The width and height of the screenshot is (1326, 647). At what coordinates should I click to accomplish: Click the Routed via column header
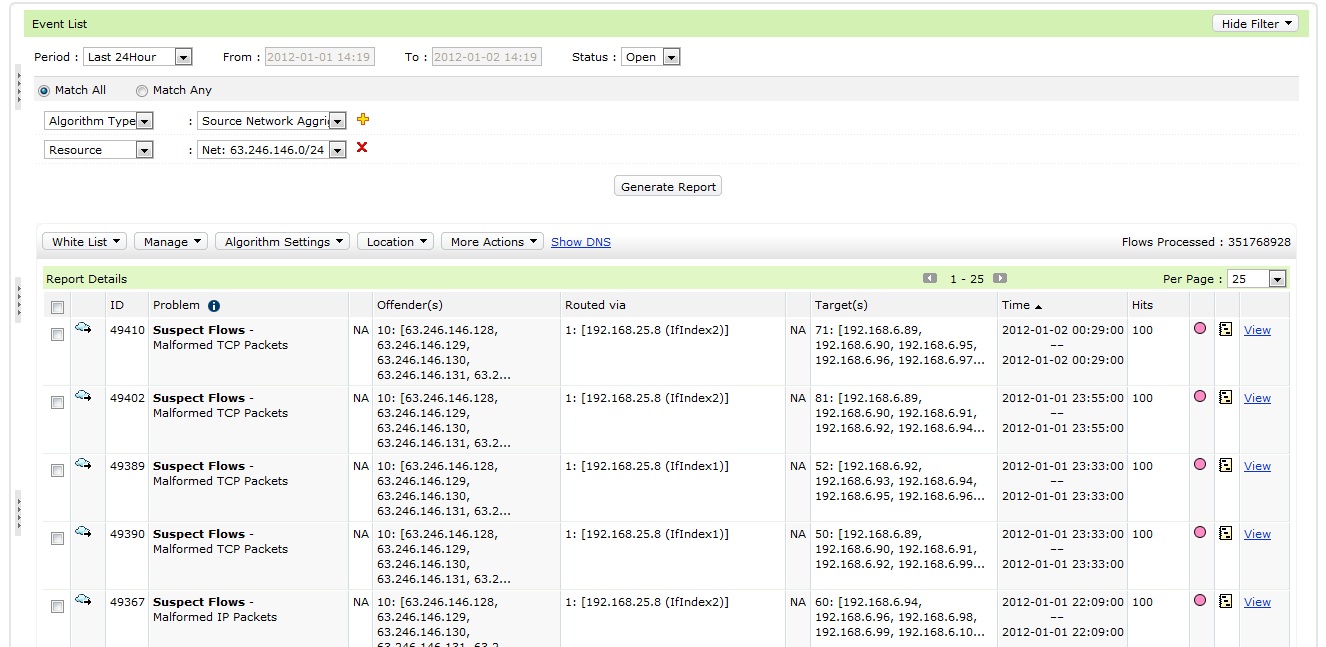coord(595,305)
